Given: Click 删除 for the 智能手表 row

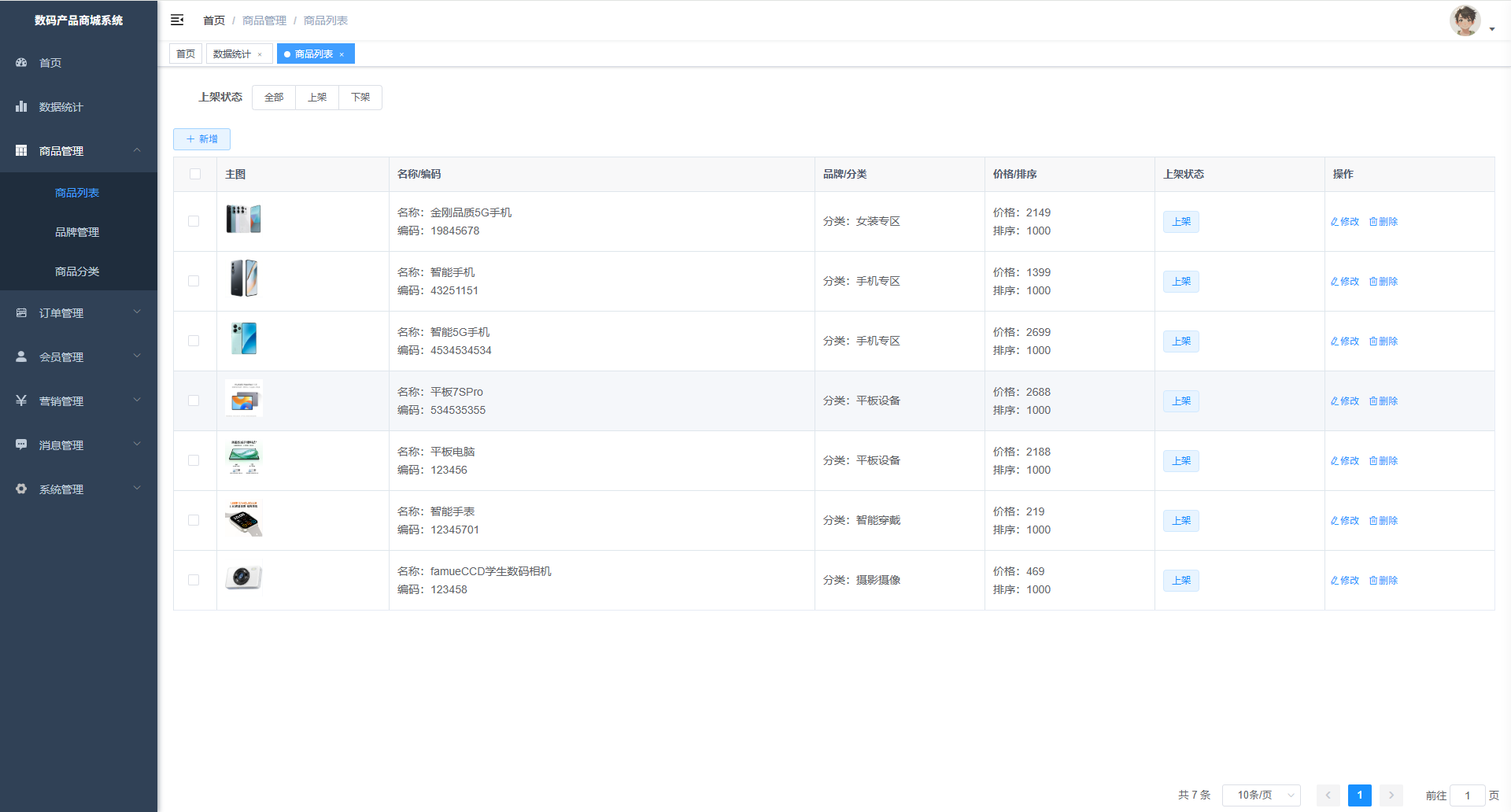Looking at the screenshot, I should tap(1384, 520).
